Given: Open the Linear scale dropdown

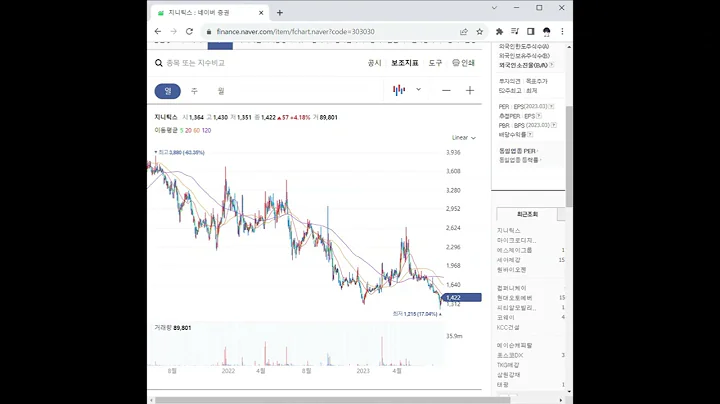Looking at the screenshot, I should pos(464,138).
